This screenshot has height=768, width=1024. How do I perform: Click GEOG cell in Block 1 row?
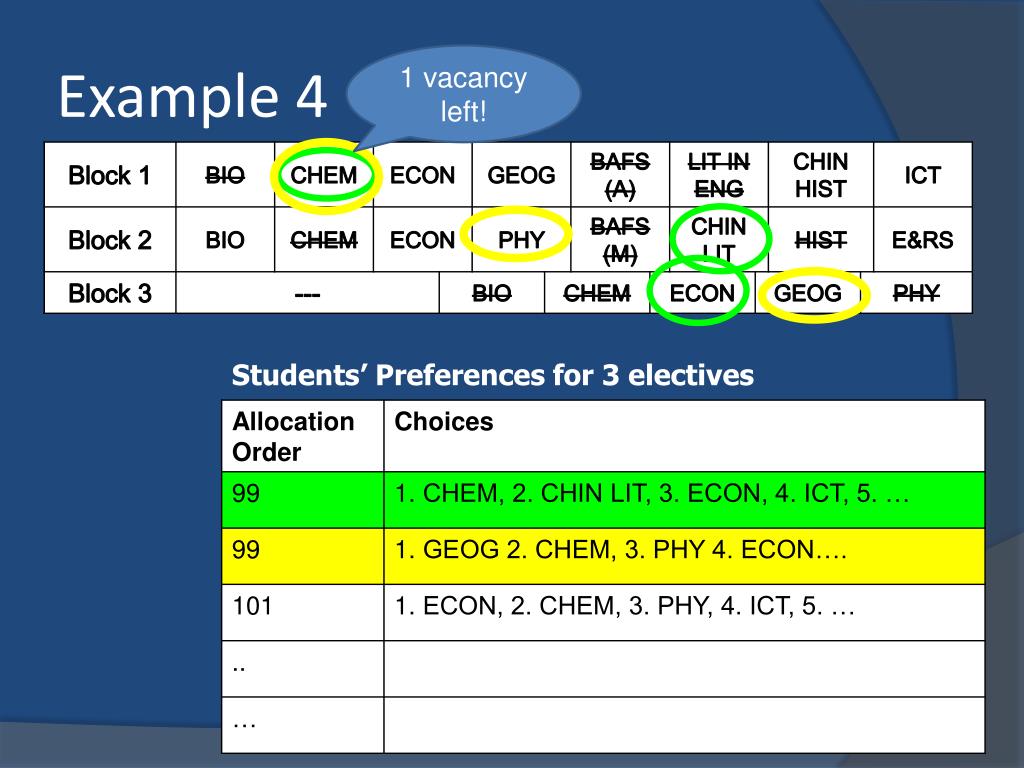tap(521, 175)
